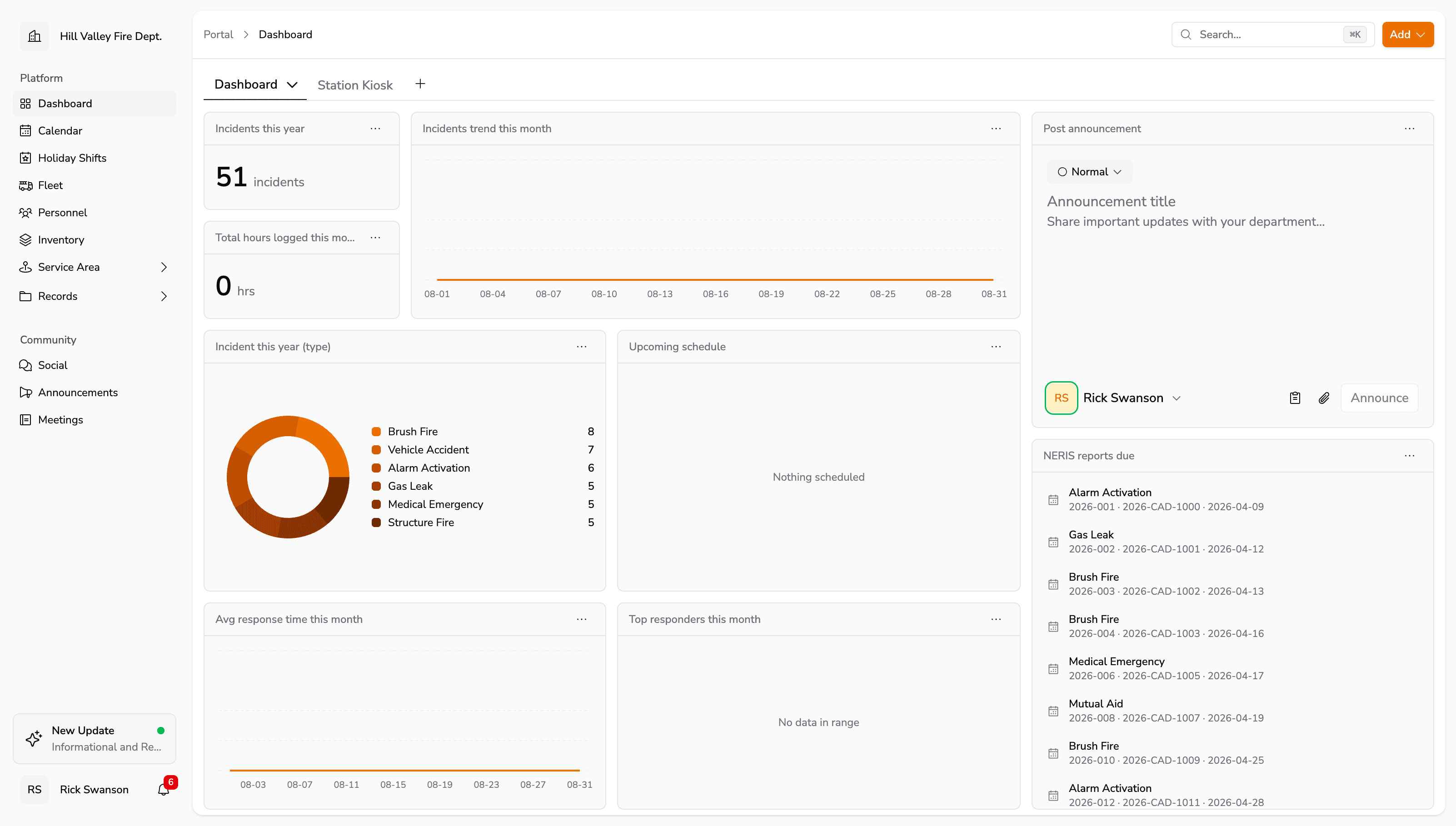Open options for Top responders this month
Viewport: 1456px width, 826px height.
(996, 619)
